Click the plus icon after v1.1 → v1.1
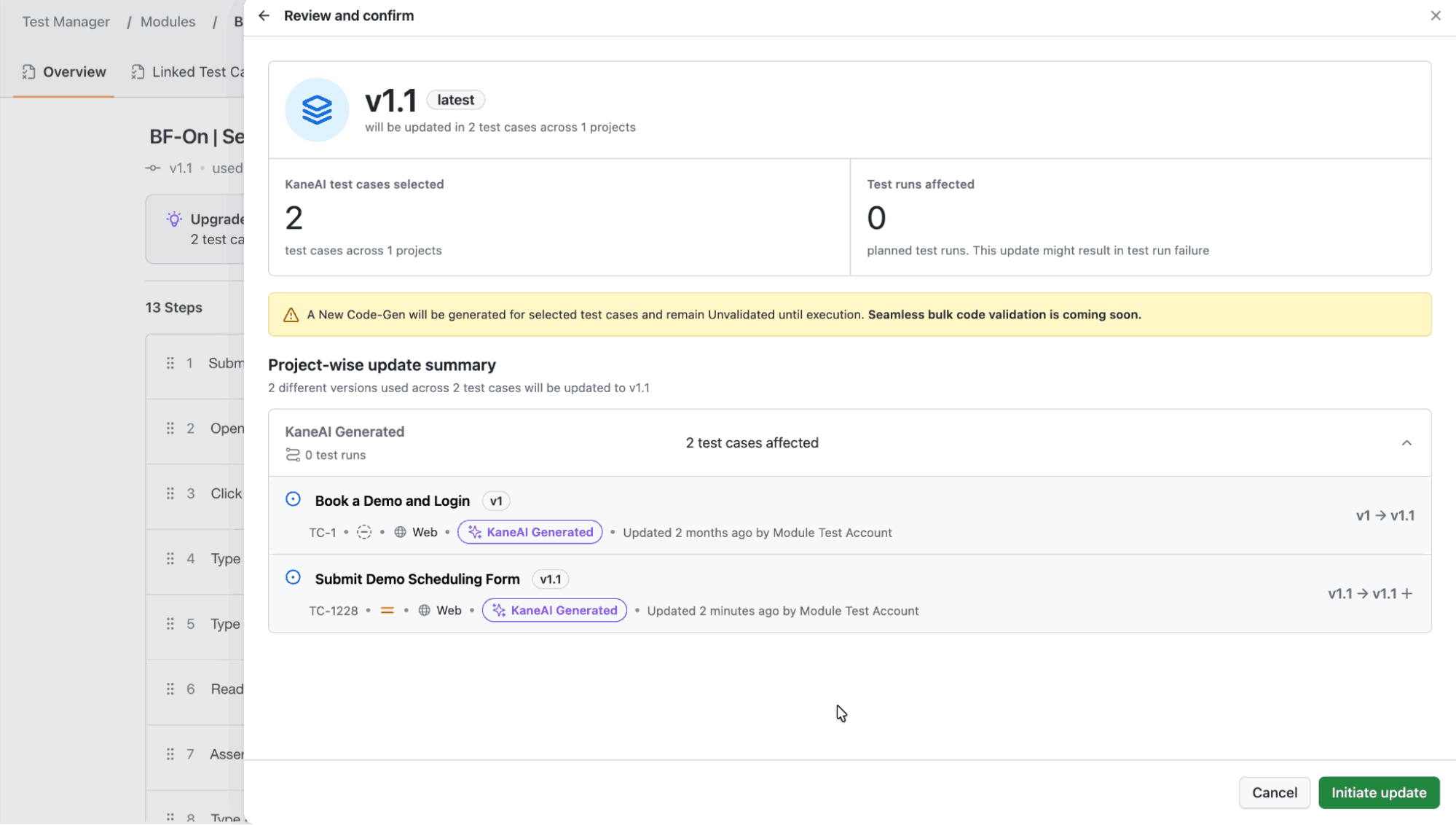This screenshot has width=1456, height=825. (x=1407, y=594)
